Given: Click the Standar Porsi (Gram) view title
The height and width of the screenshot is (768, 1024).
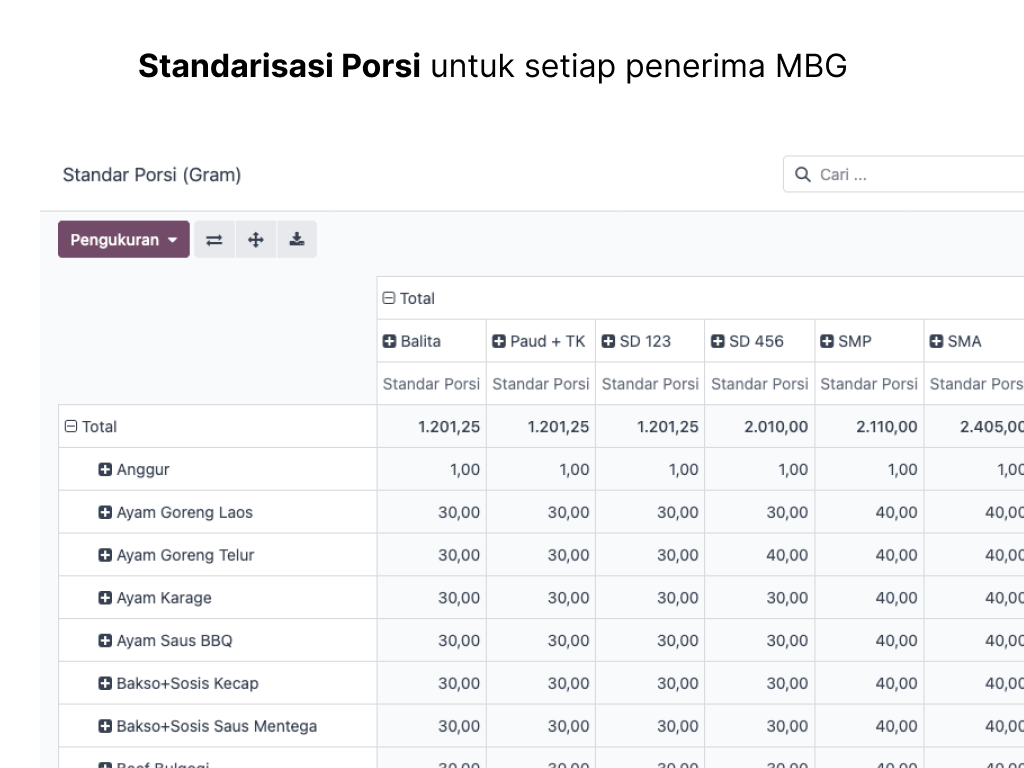Looking at the screenshot, I should pyautogui.click(x=152, y=174).
